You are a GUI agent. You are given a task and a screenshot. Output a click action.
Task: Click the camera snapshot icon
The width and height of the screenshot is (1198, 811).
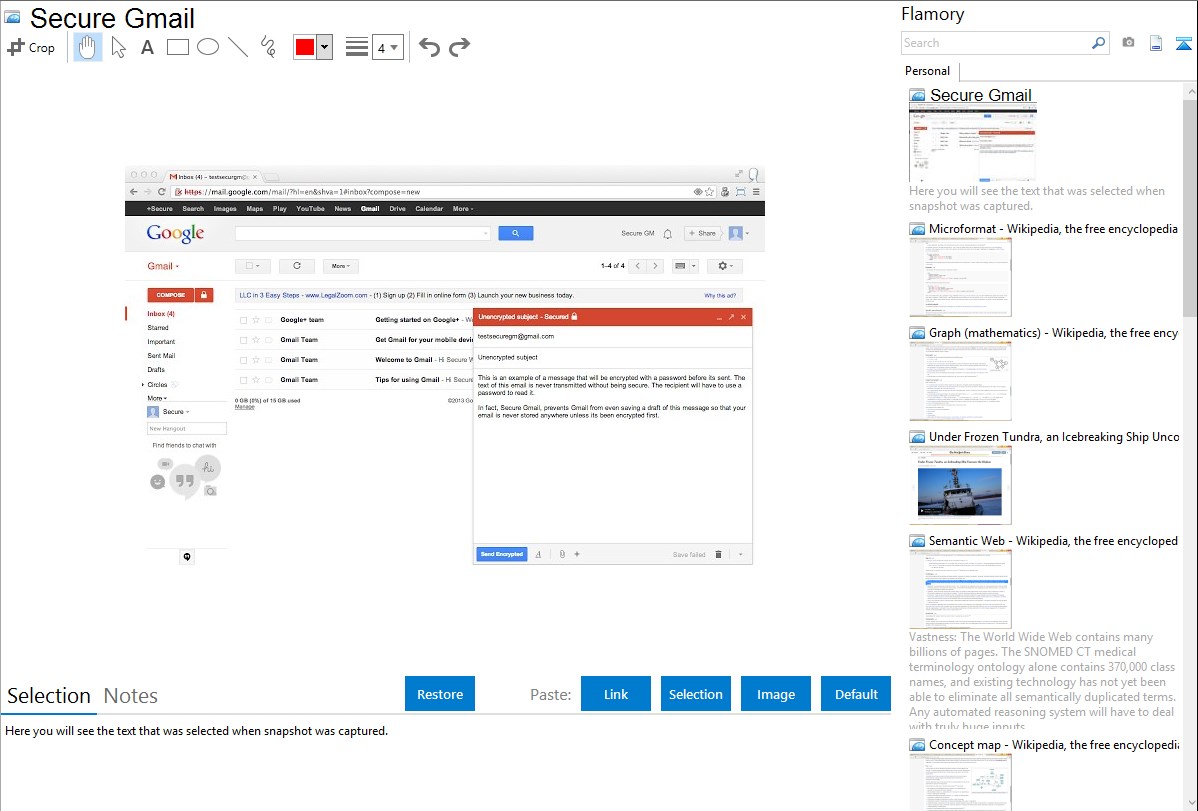pos(1128,43)
